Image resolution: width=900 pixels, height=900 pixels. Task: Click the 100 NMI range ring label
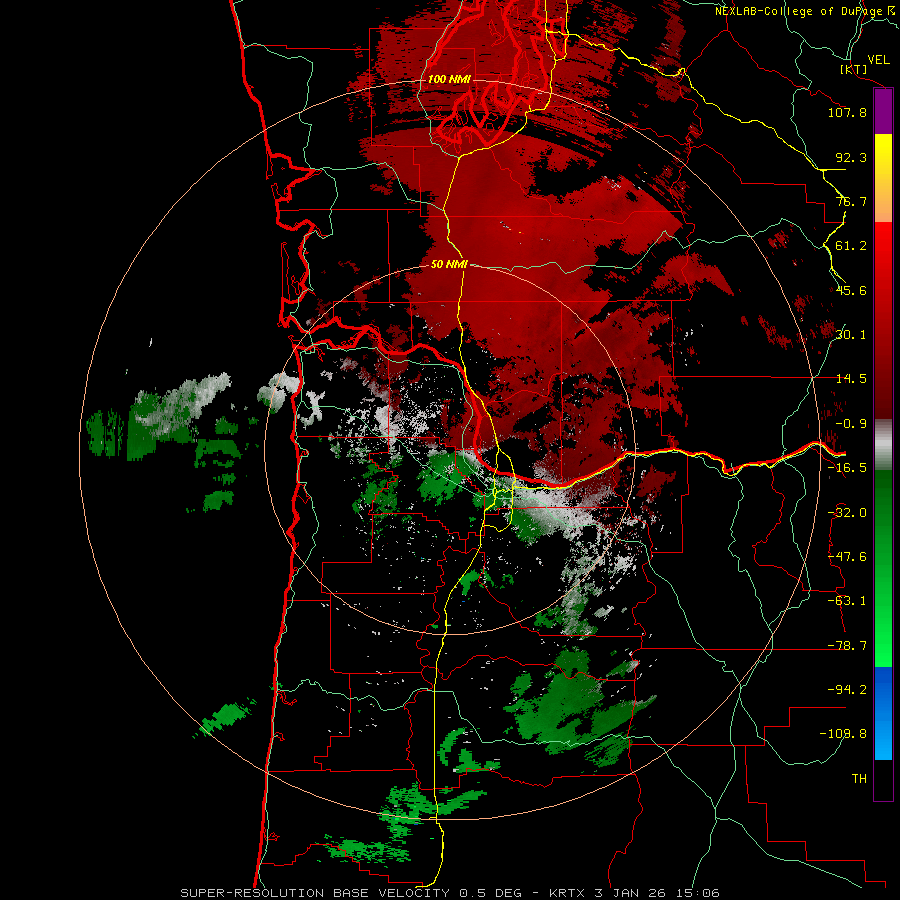pyautogui.click(x=449, y=79)
